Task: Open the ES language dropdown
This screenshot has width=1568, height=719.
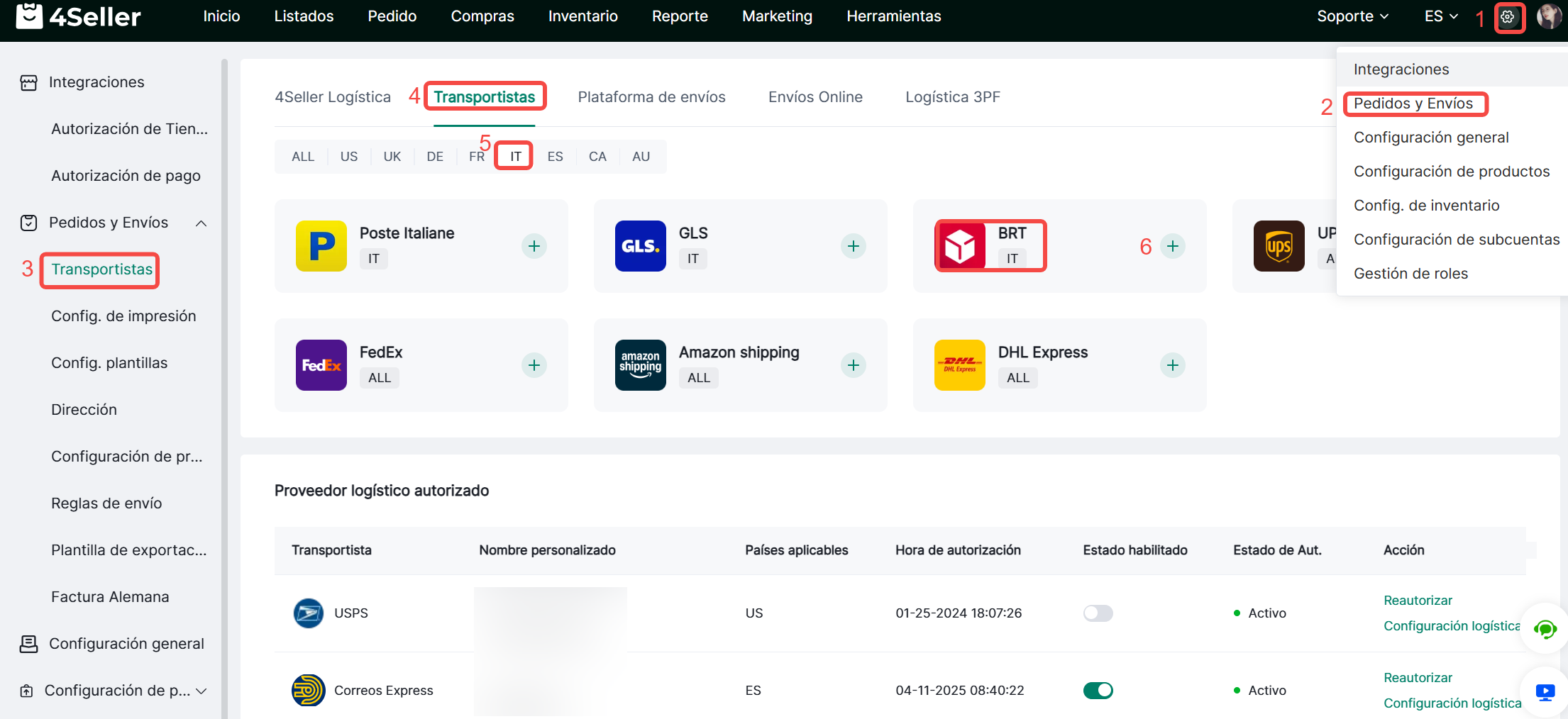Action: (x=1440, y=16)
